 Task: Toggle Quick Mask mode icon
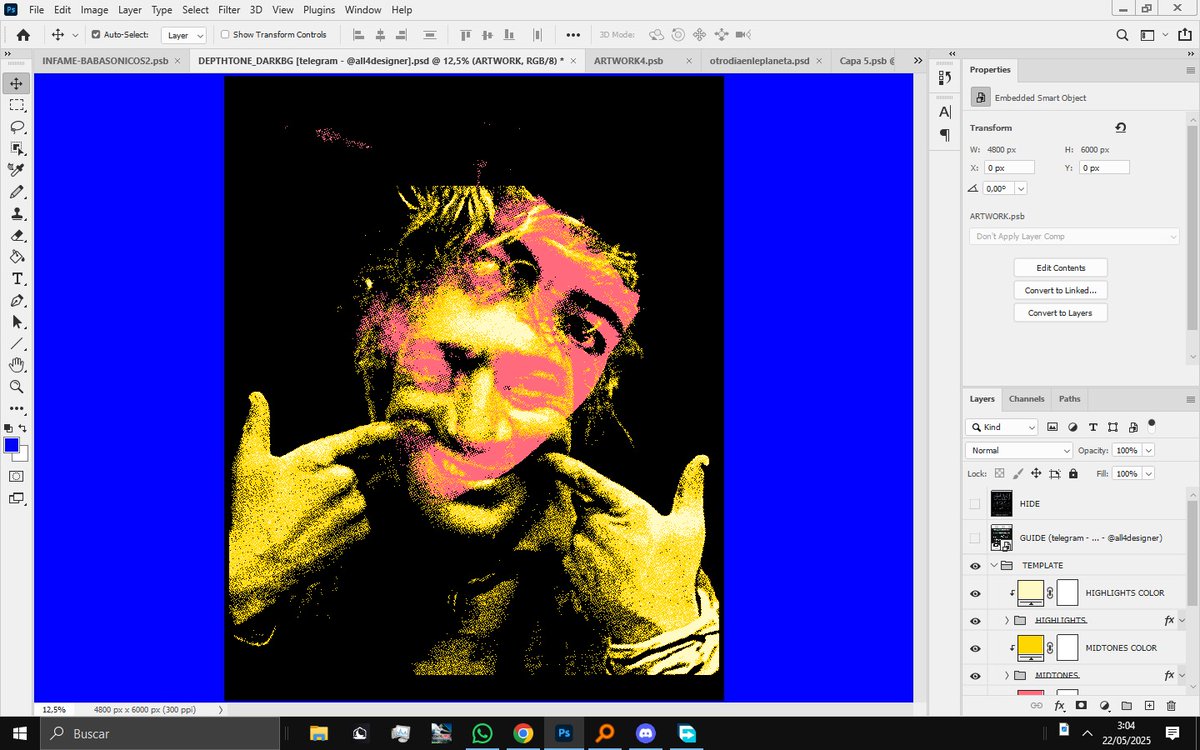point(17,476)
